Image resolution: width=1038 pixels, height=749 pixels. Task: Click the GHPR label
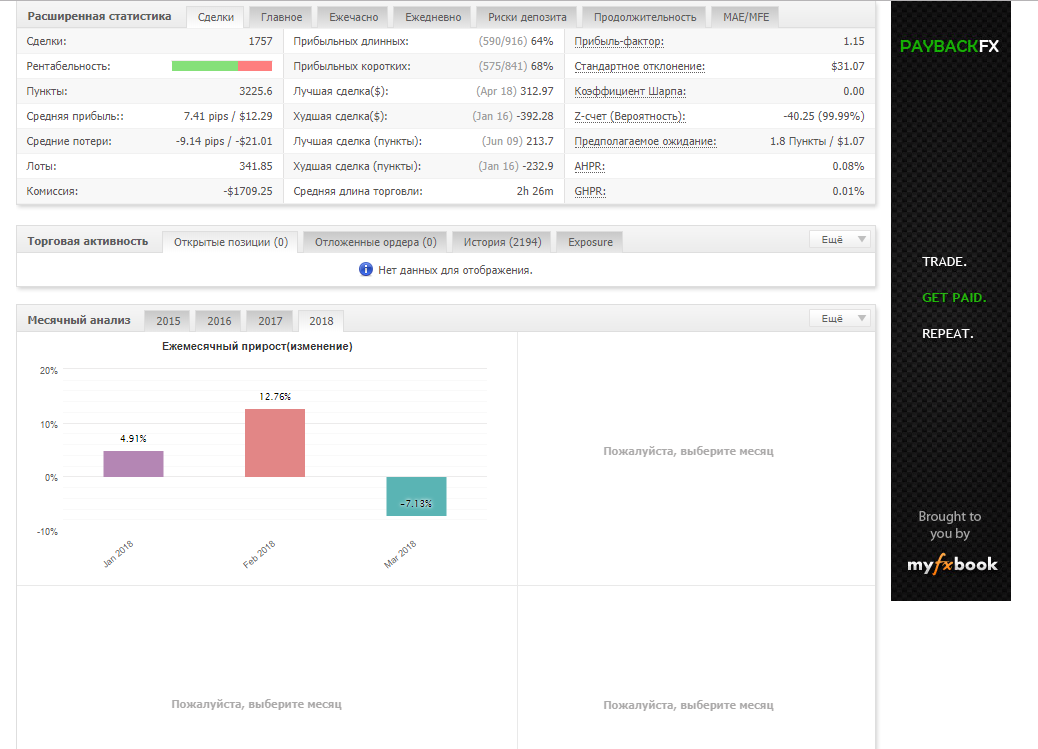590,191
